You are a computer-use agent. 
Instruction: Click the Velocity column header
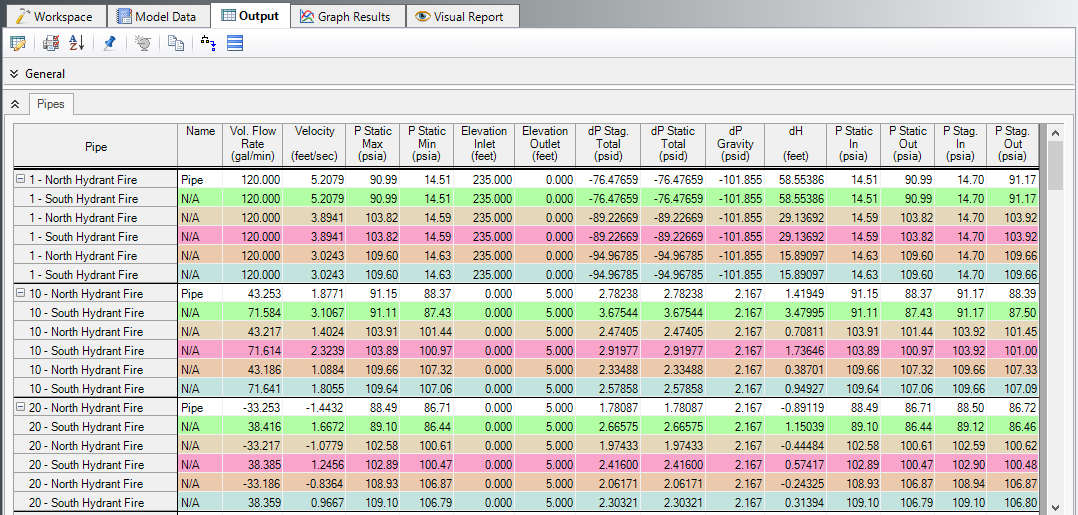pyautogui.click(x=315, y=143)
